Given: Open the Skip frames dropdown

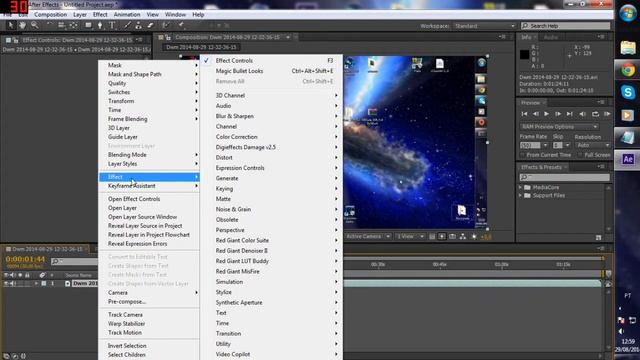Looking at the screenshot, I should (567, 145).
